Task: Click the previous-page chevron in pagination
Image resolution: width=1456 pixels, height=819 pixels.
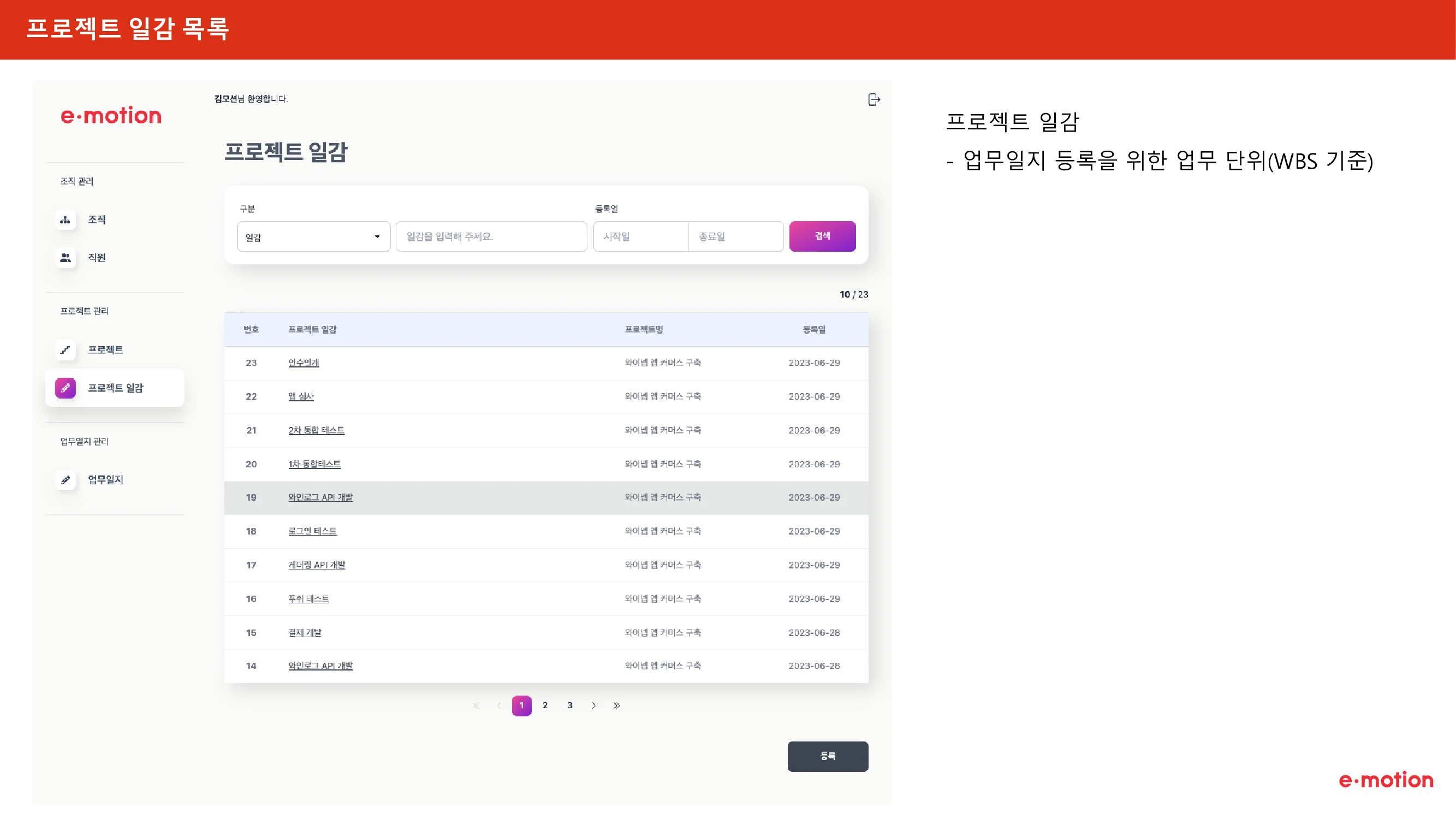Action: (x=498, y=705)
